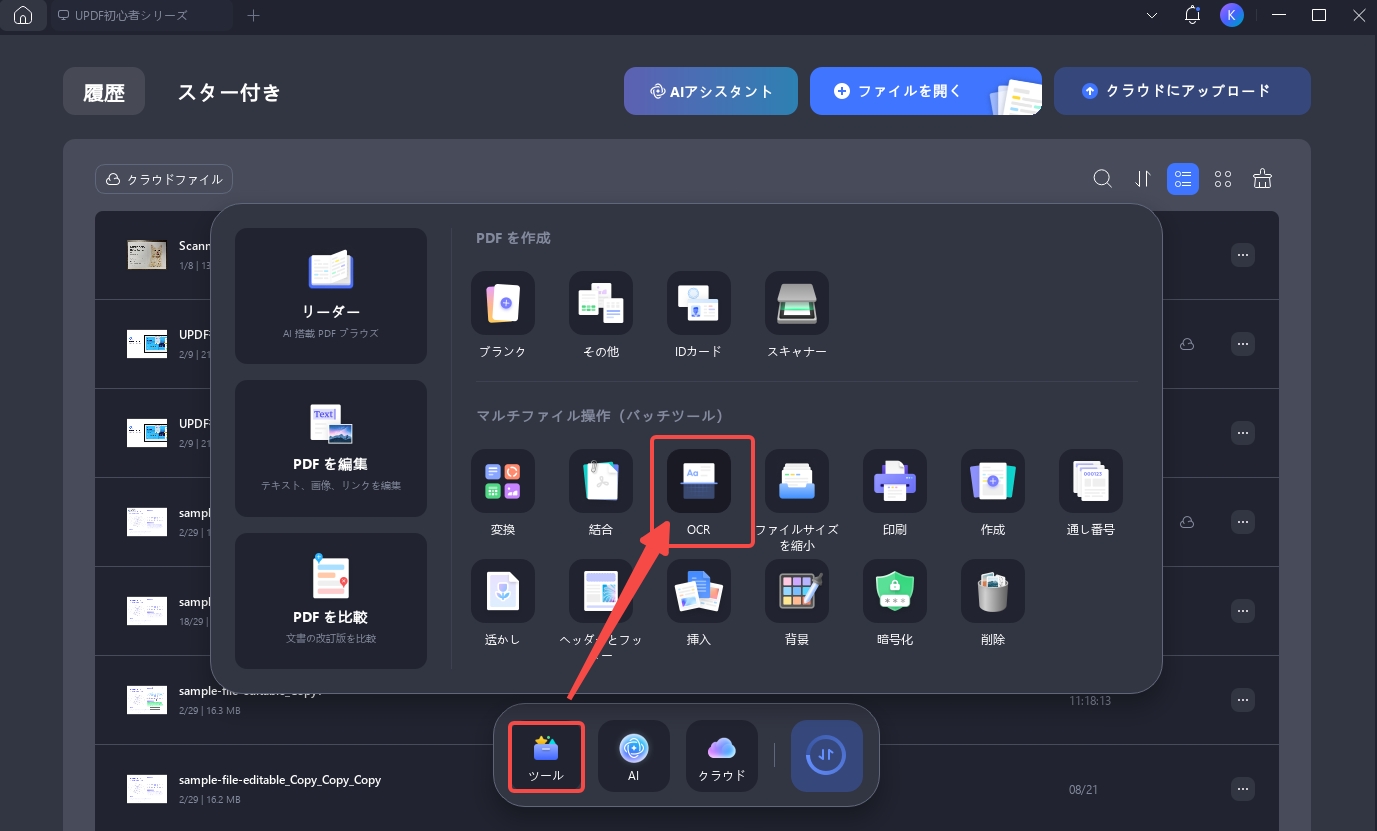
Task: Click the ツール button in bottom dock
Action: pos(546,756)
